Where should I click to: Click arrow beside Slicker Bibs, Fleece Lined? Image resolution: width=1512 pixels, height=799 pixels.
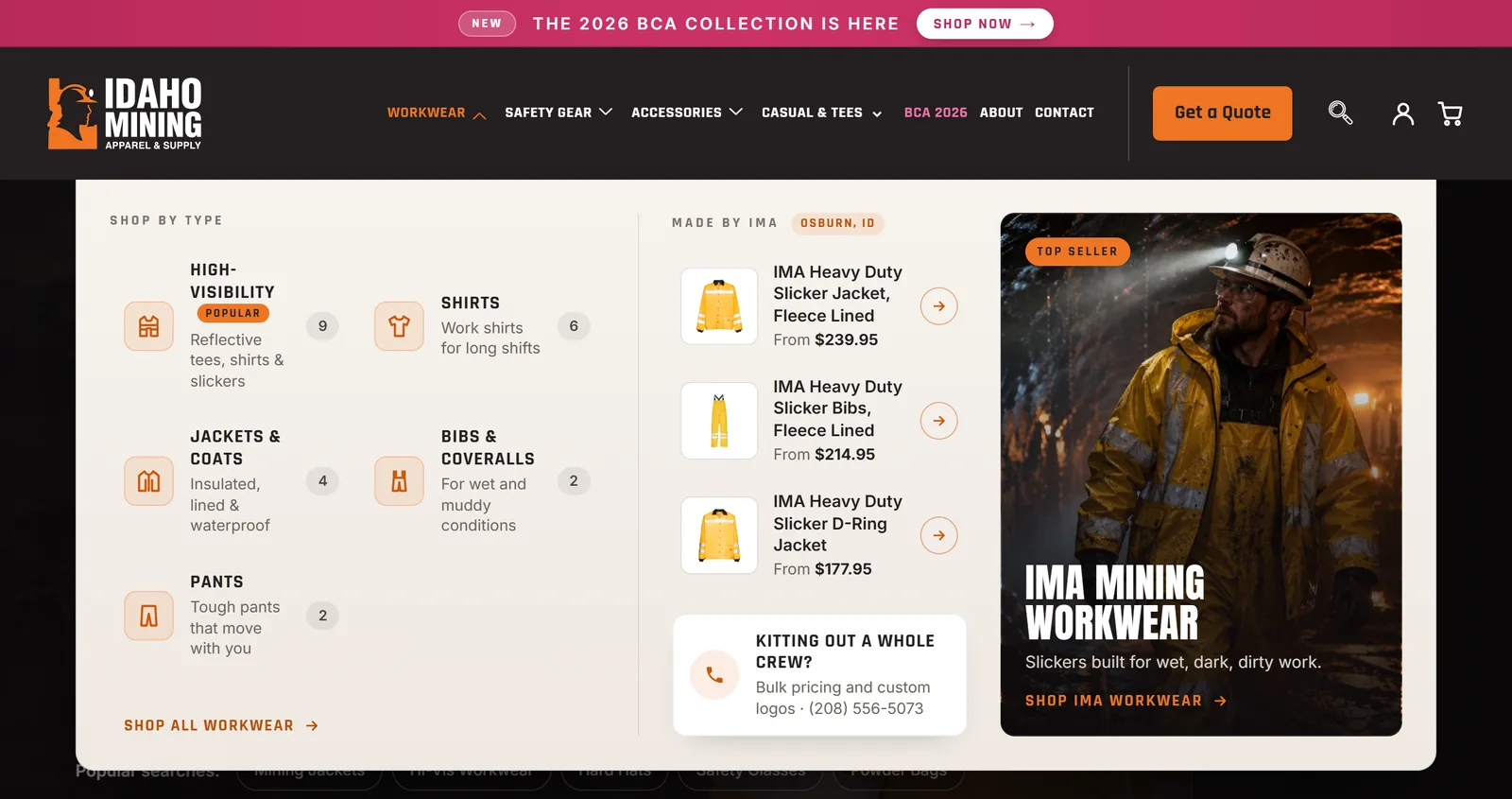[939, 421]
